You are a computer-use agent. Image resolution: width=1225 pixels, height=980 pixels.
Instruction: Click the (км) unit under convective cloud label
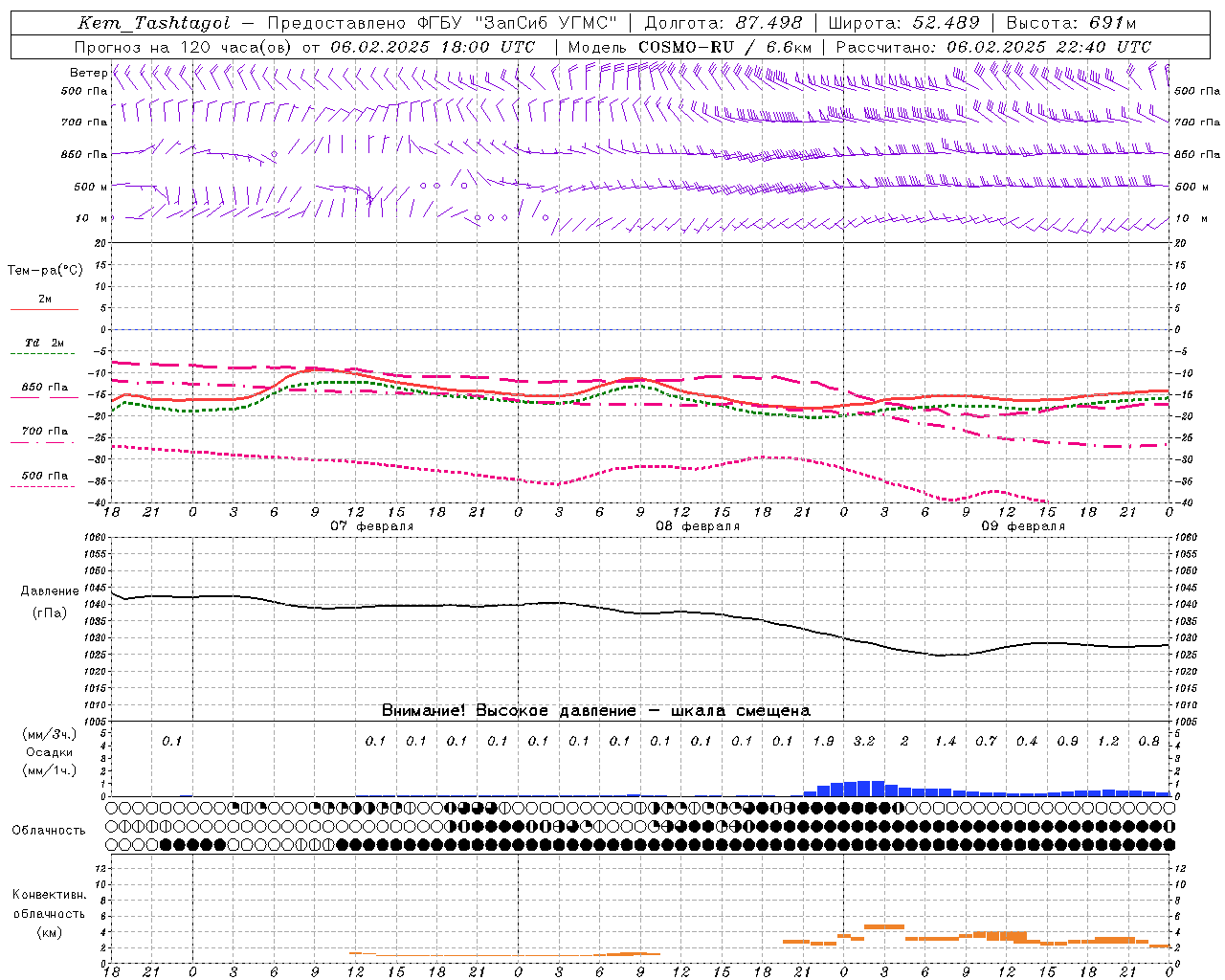click(x=49, y=932)
